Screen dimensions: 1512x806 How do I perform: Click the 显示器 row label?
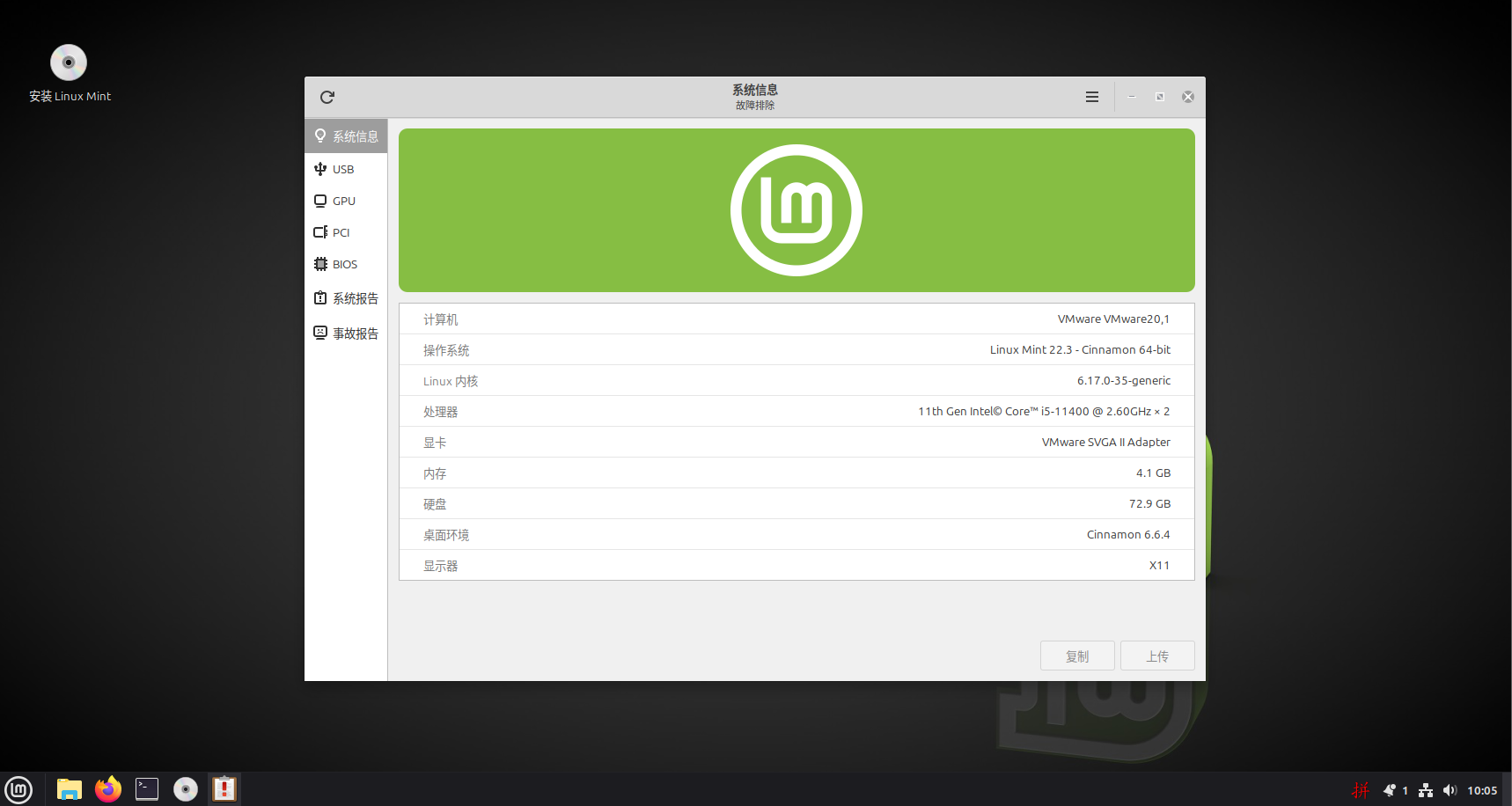441,566
